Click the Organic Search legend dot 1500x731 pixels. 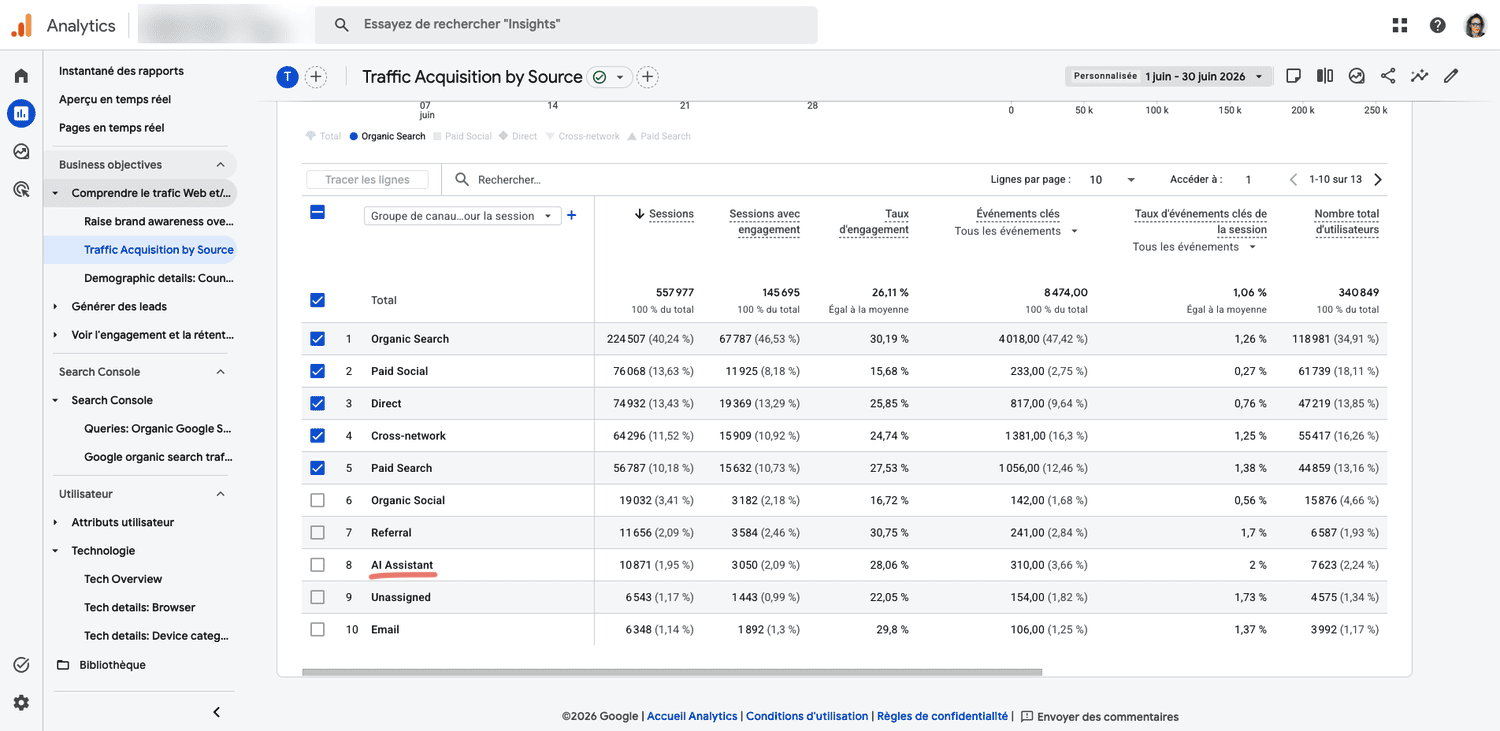(354, 136)
